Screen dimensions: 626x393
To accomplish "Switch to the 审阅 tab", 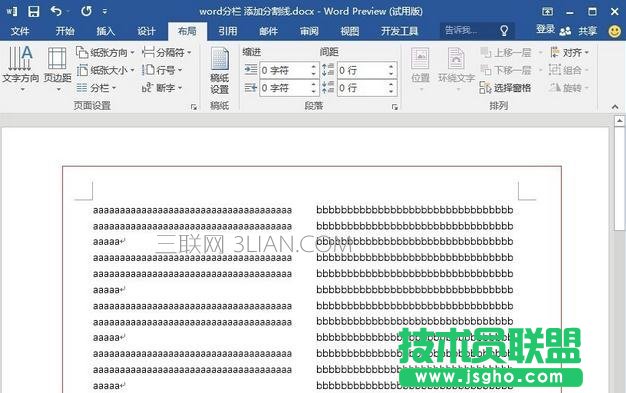I will point(309,31).
